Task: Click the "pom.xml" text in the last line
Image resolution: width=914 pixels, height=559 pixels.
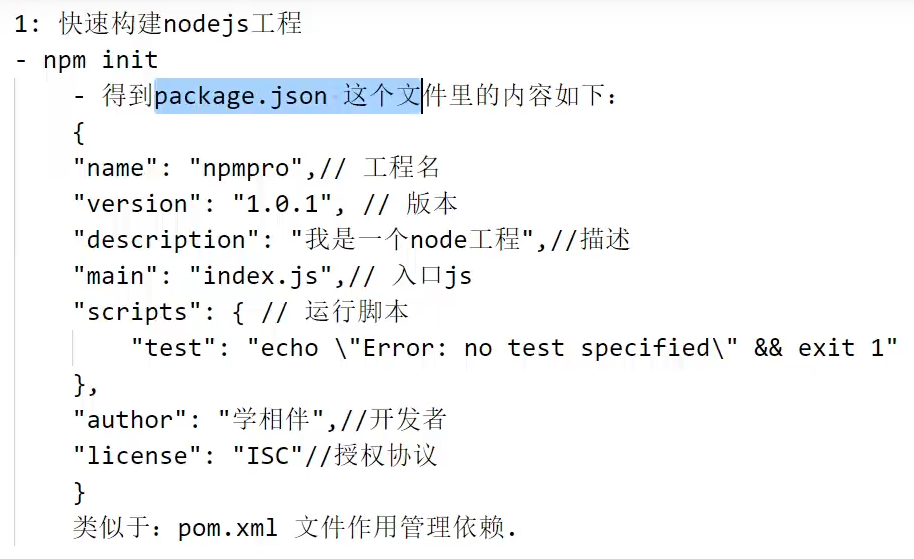Action: (229, 528)
